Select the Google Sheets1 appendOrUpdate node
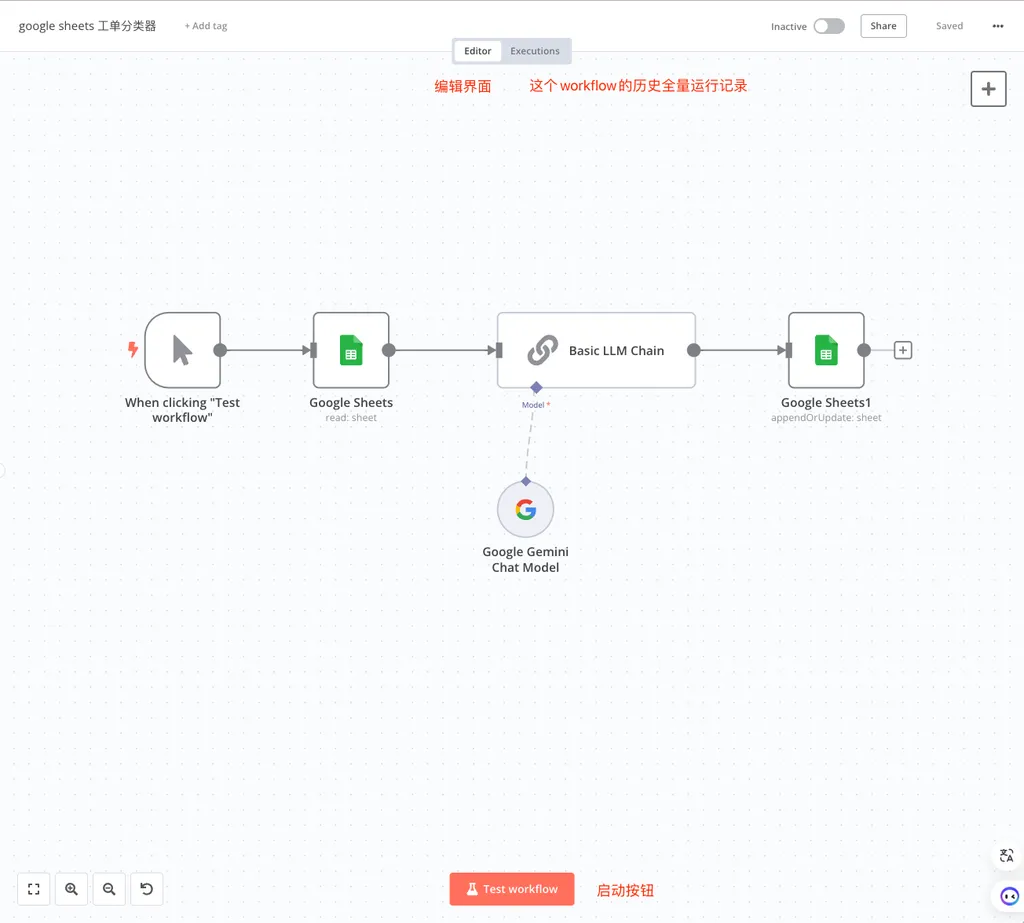 [826, 350]
